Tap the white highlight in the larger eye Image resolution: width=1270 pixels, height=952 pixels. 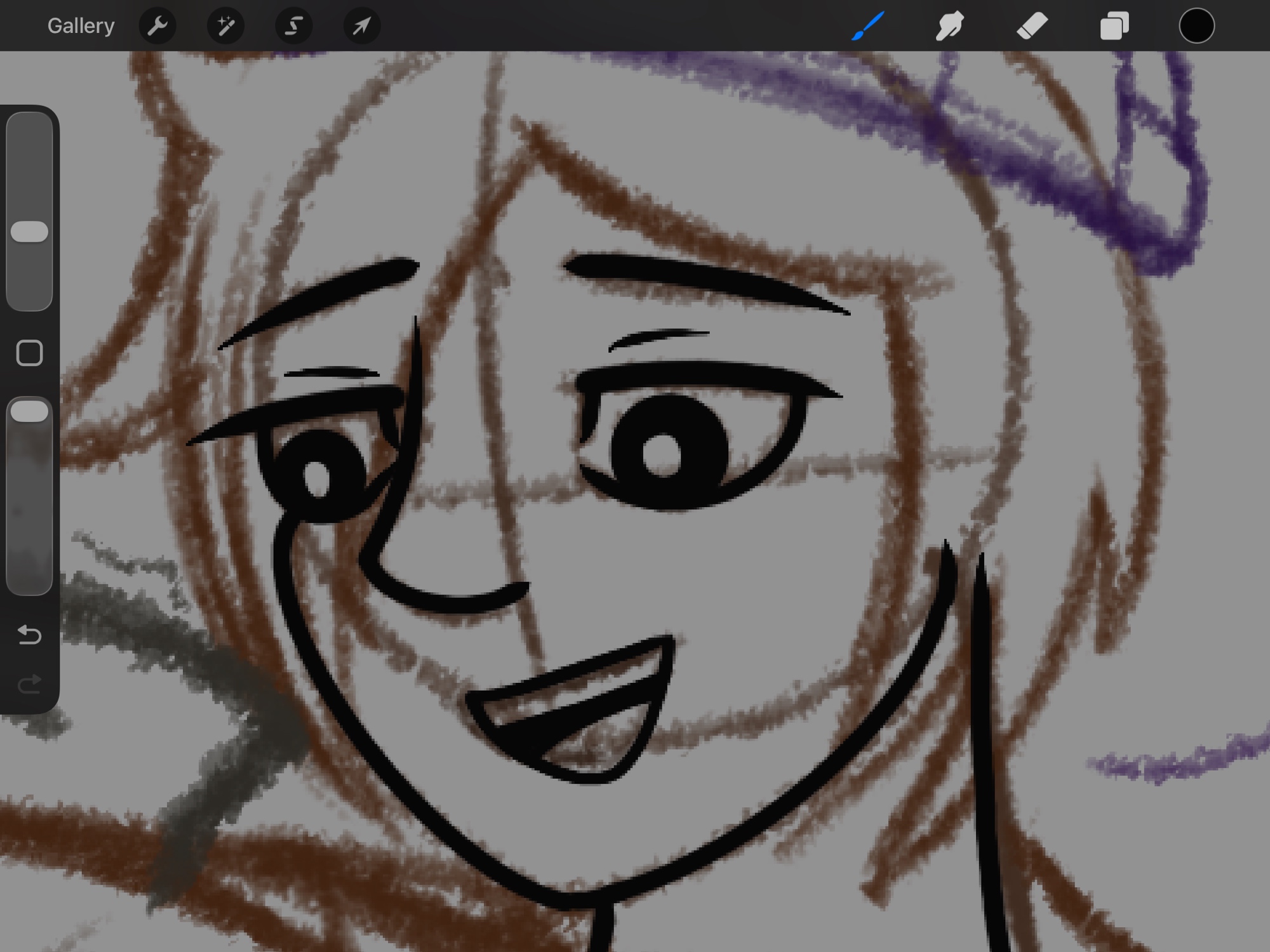pyautogui.click(x=662, y=454)
